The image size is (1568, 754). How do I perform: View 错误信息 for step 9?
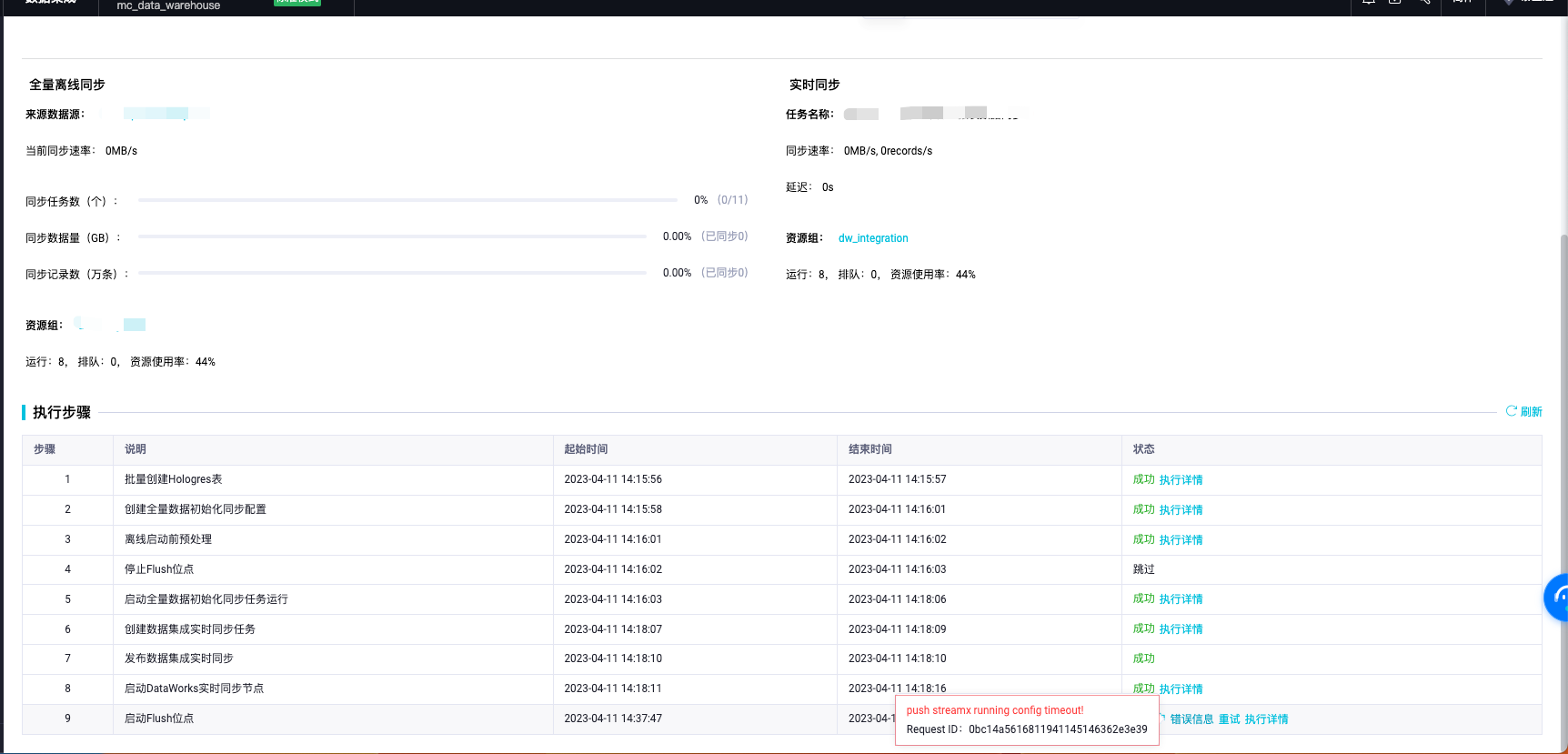tap(1191, 719)
